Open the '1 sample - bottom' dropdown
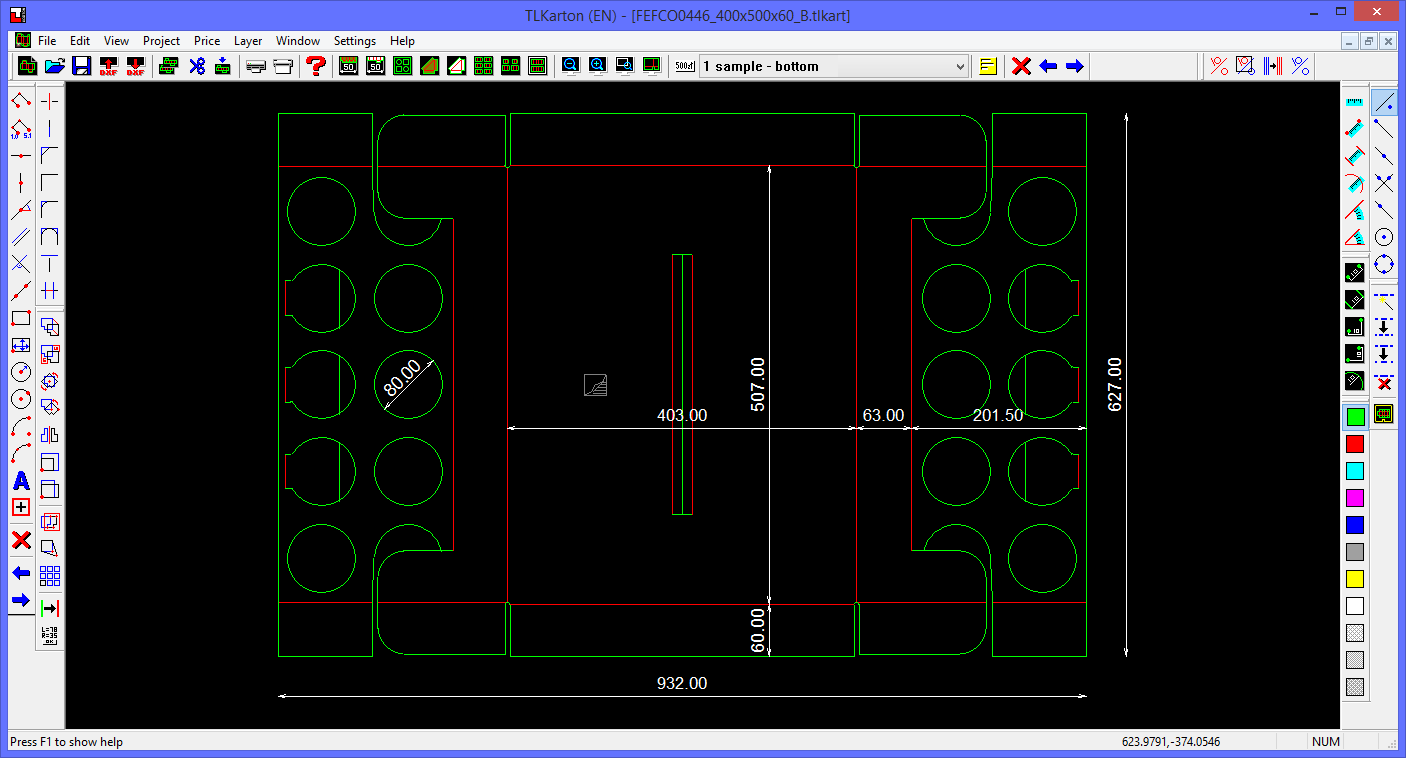1406x758 pixels. (x=834, y=66)
